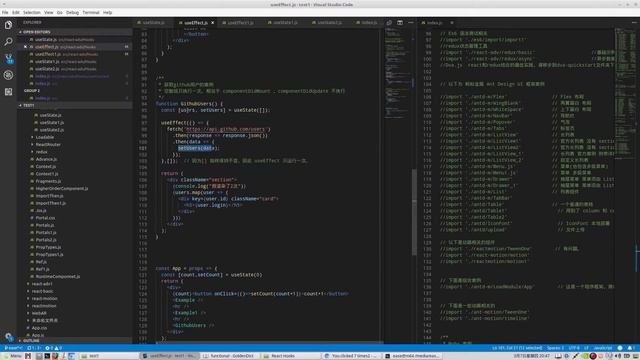640x360 pixels.
Task: Open the Edit menu
Action: click(16, 13)
